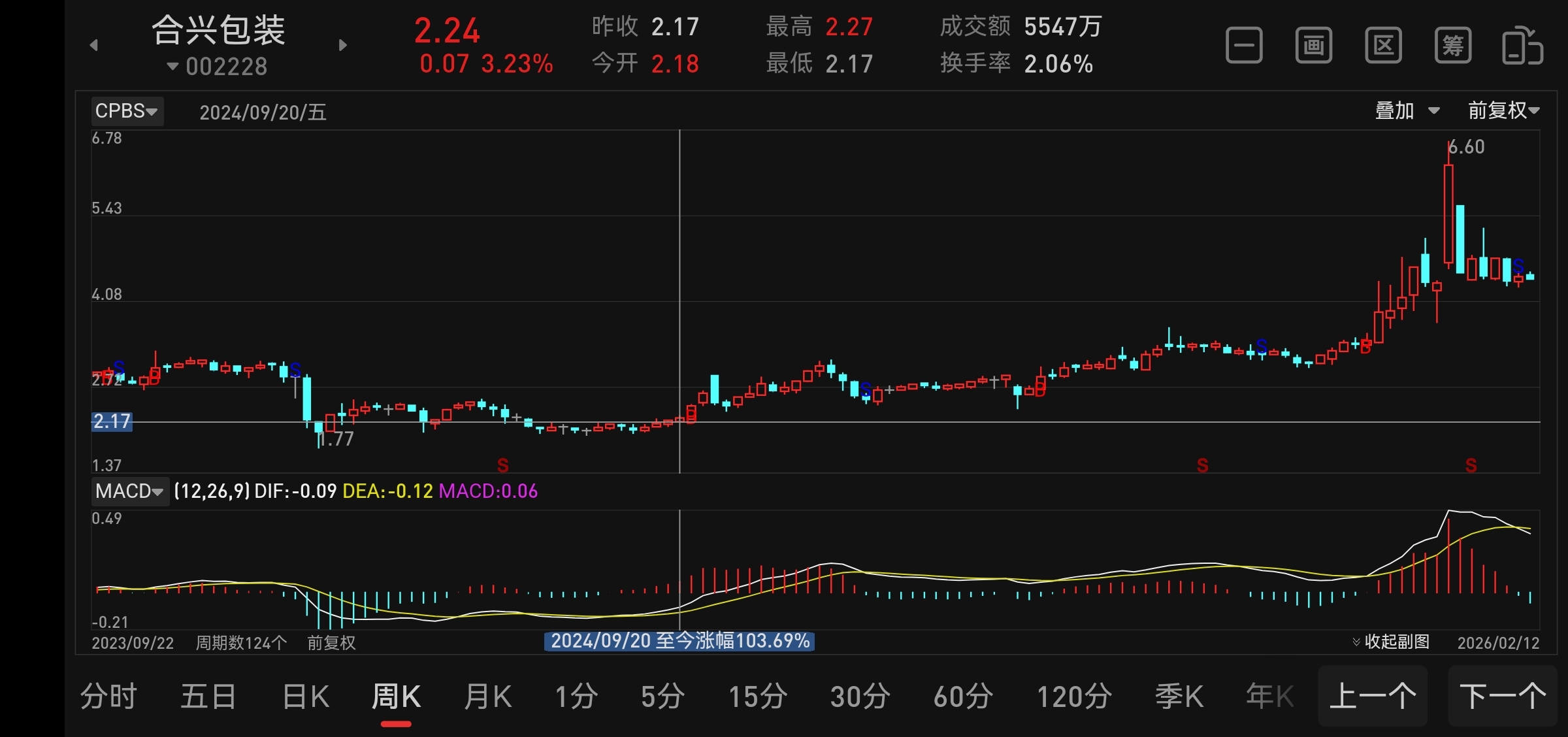Click the 区 range statistics icon
This screenshot has height=737, width=1568.
1383,46
